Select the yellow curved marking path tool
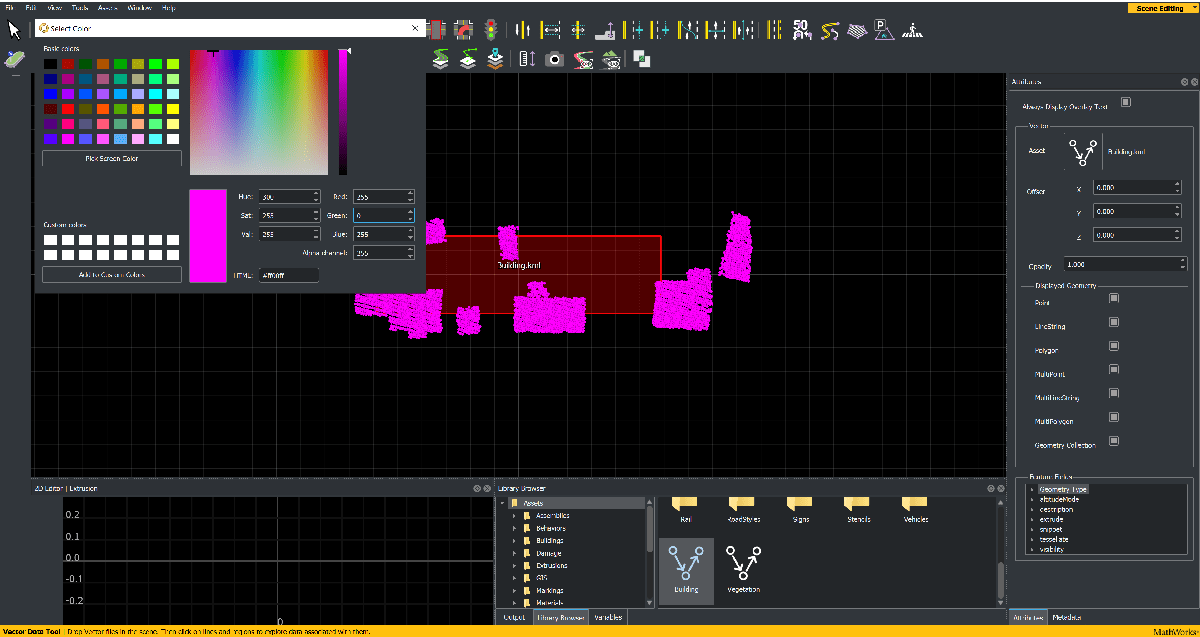Viewport: 1200px width, 637px height. click(829, 30)
